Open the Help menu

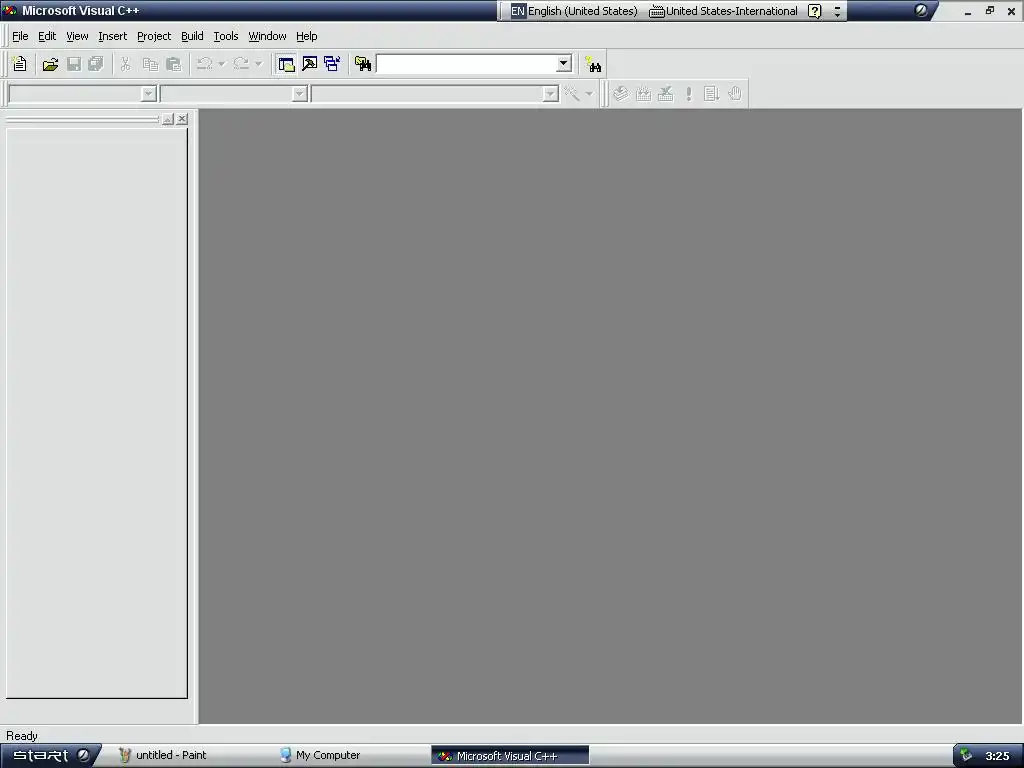306,36
